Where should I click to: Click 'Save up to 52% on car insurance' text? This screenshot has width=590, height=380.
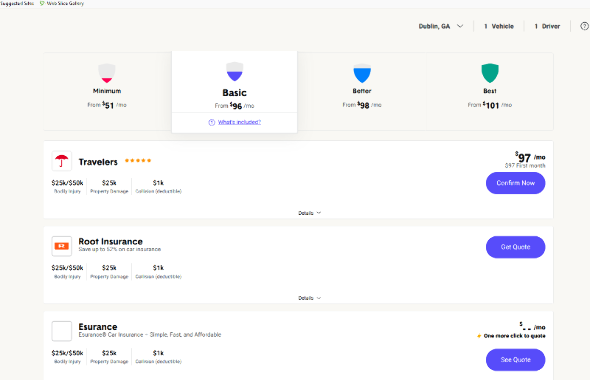pyautogui.click(x=120, y=249)
